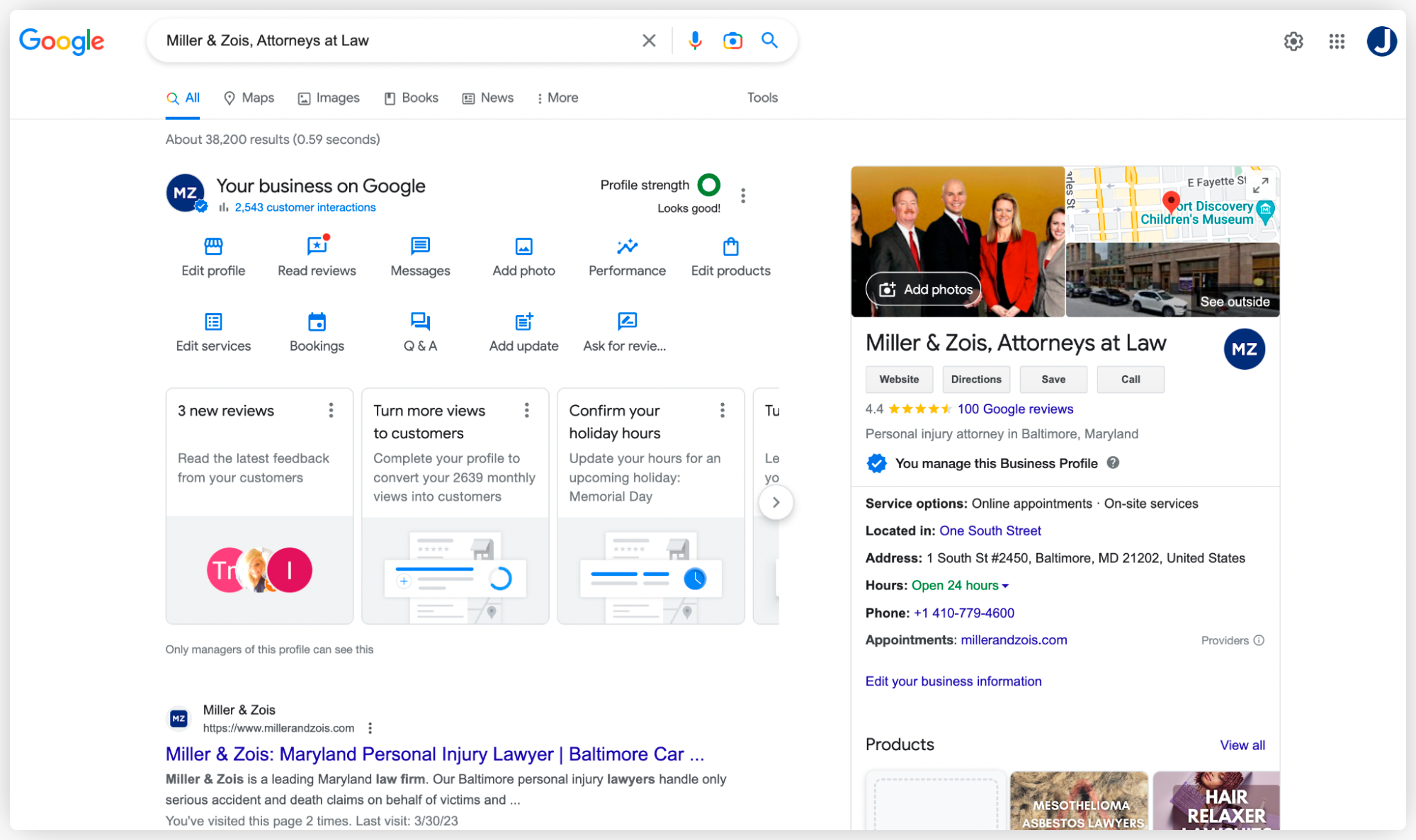Show next suggestion cards with arrow
The image size is (1416, 840).
click(776, 502)
